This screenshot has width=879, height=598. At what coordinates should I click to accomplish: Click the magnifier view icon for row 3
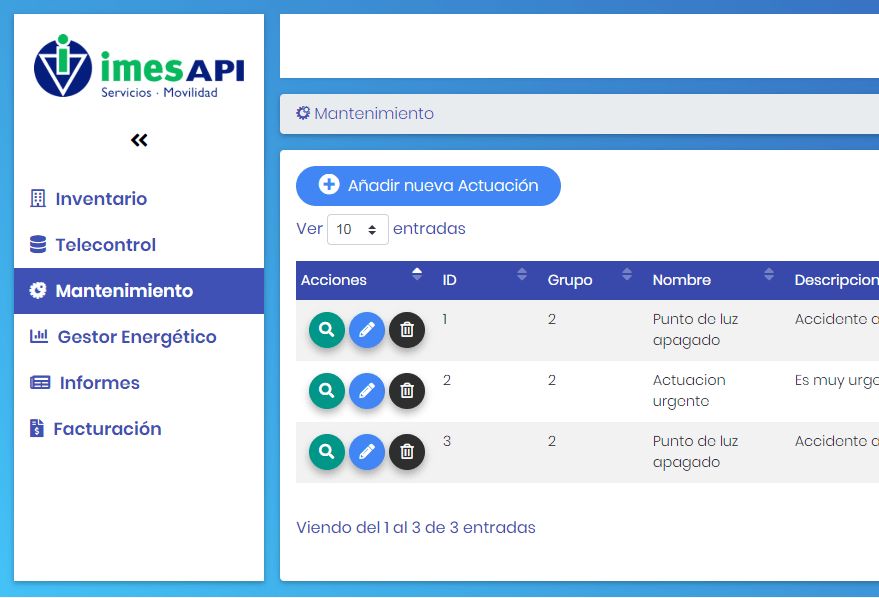pyautogui.click(x=326, y=452)
